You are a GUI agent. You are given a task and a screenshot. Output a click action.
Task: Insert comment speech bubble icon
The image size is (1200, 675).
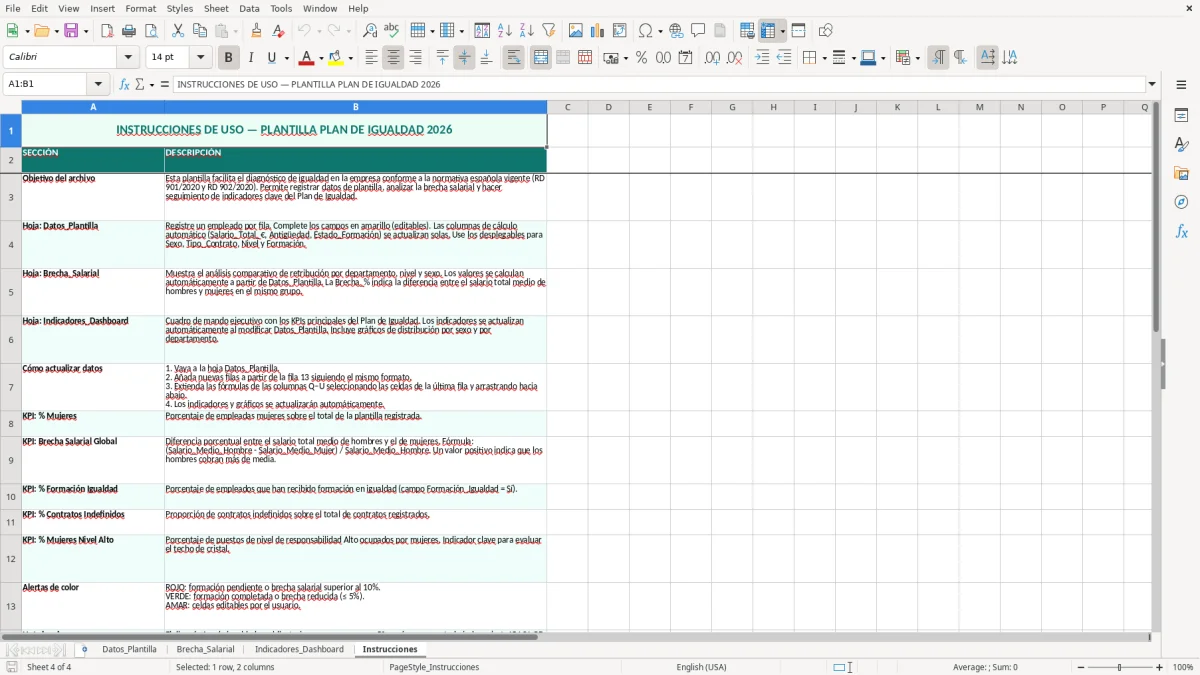coord(698,31)
